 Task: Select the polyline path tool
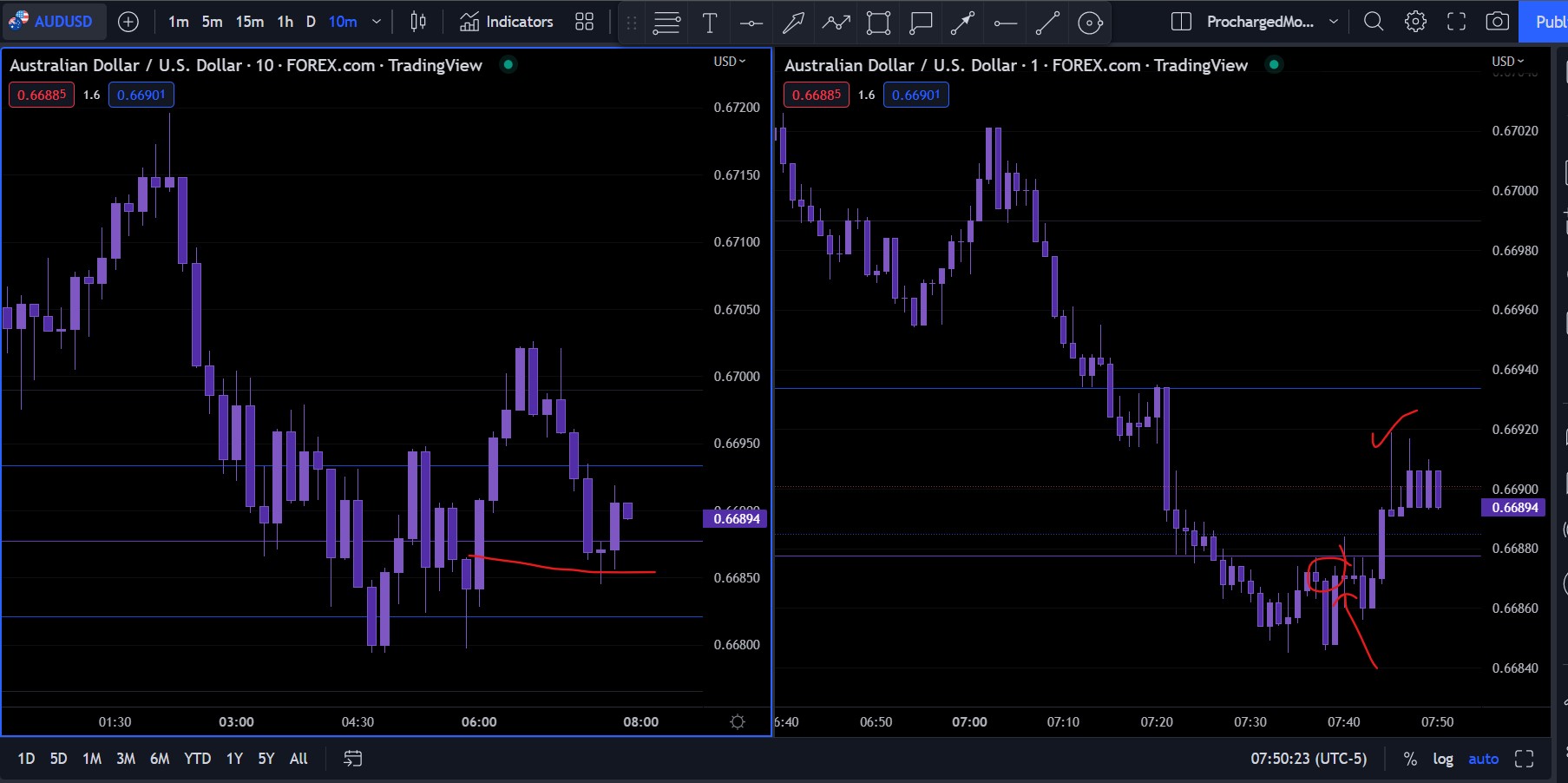(836, 23)
